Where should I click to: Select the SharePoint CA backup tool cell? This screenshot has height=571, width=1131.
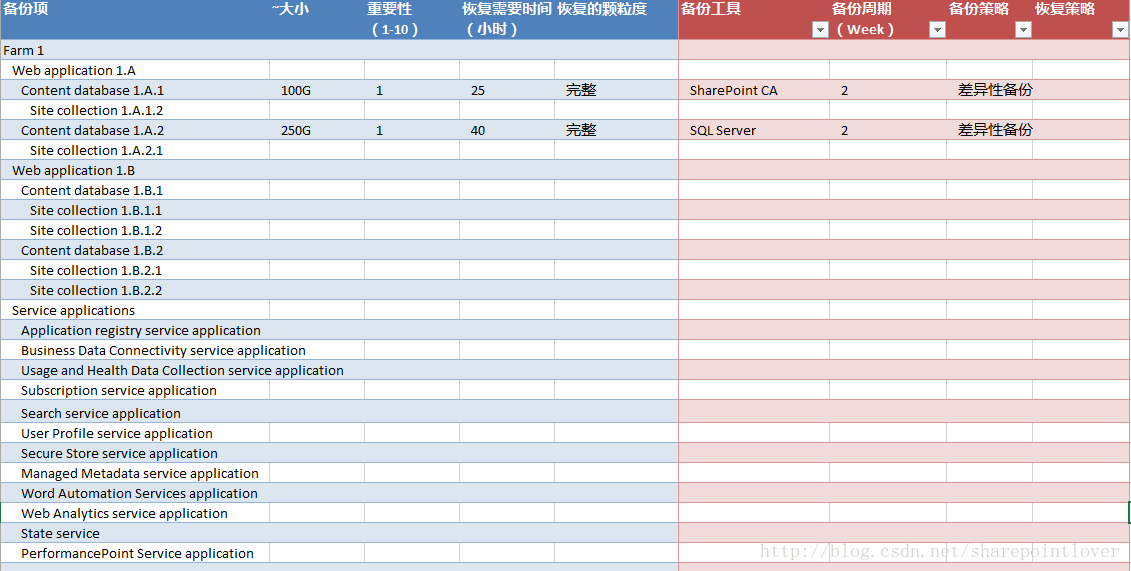click(x=754, y=90)
